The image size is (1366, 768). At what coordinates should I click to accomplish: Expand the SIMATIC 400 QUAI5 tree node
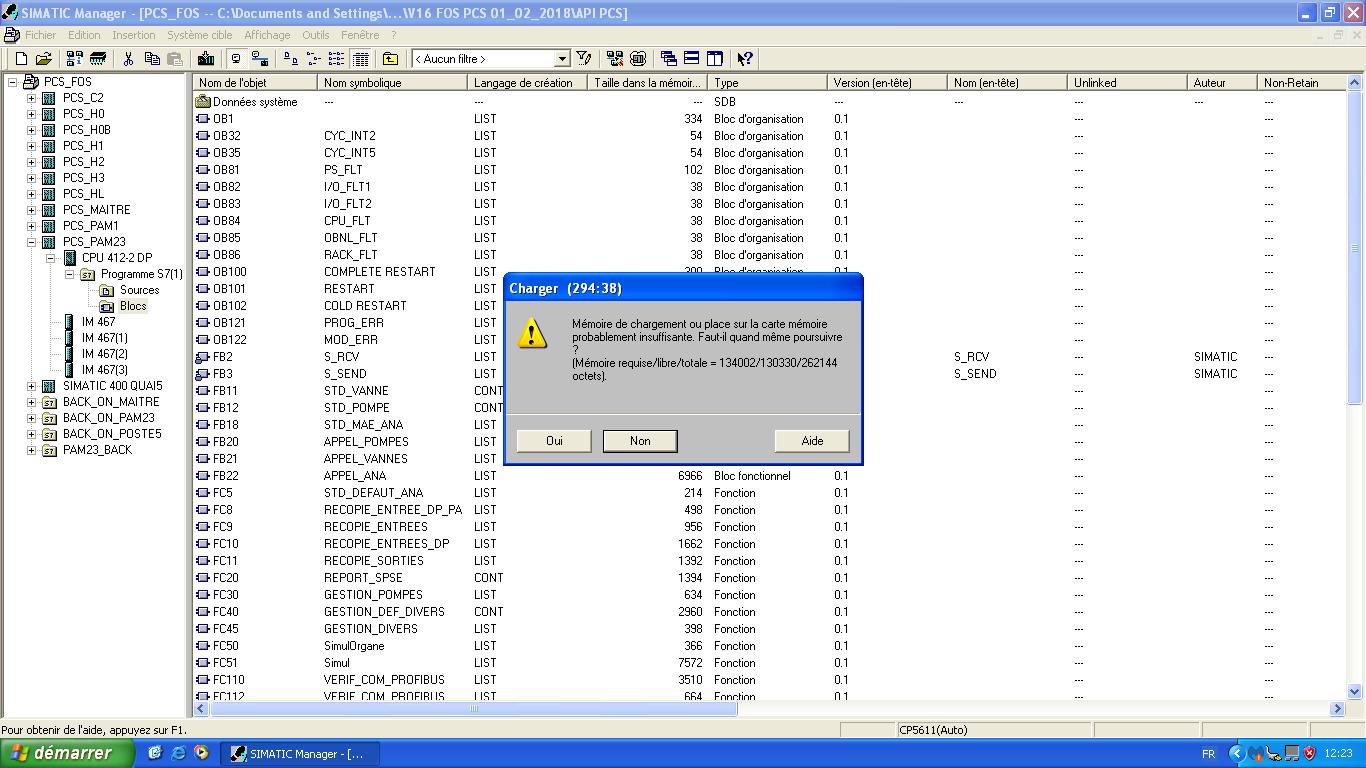click(x=32, y=386)
